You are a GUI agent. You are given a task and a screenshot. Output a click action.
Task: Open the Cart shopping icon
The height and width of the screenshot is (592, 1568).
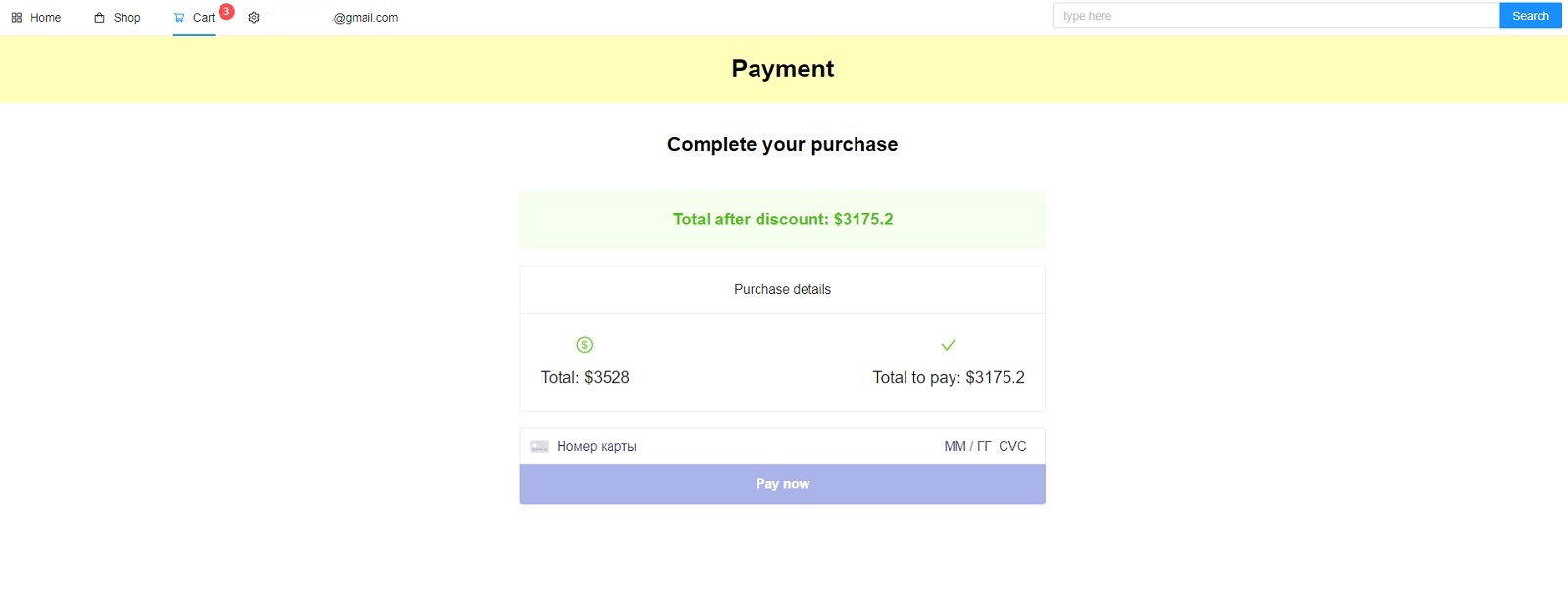178,17
